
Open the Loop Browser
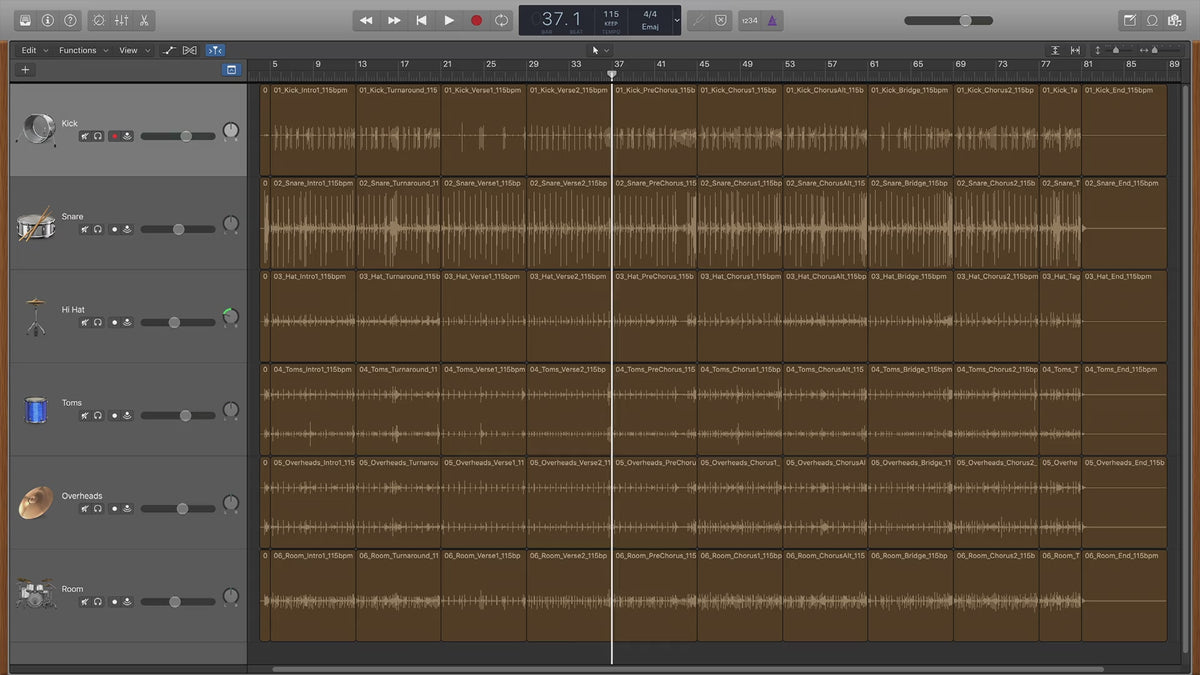pyautogui.click(x=1152, y=20)
